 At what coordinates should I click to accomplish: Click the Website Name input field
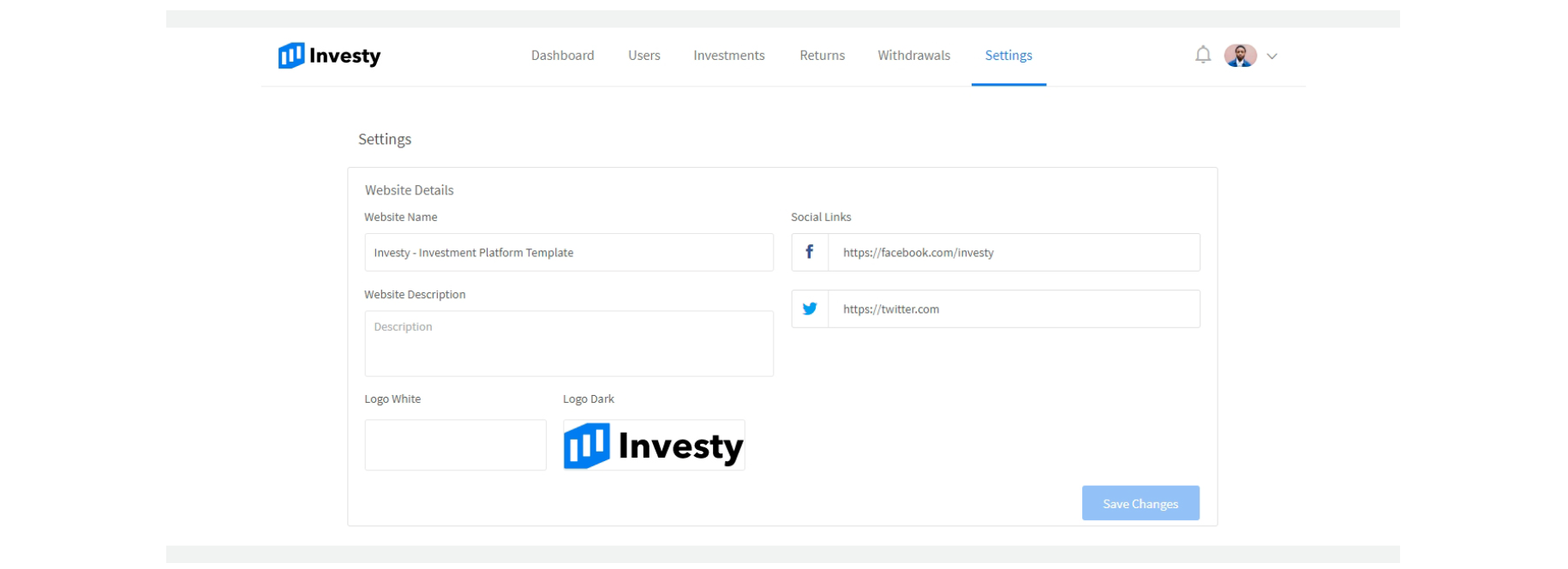pos(568,252)
